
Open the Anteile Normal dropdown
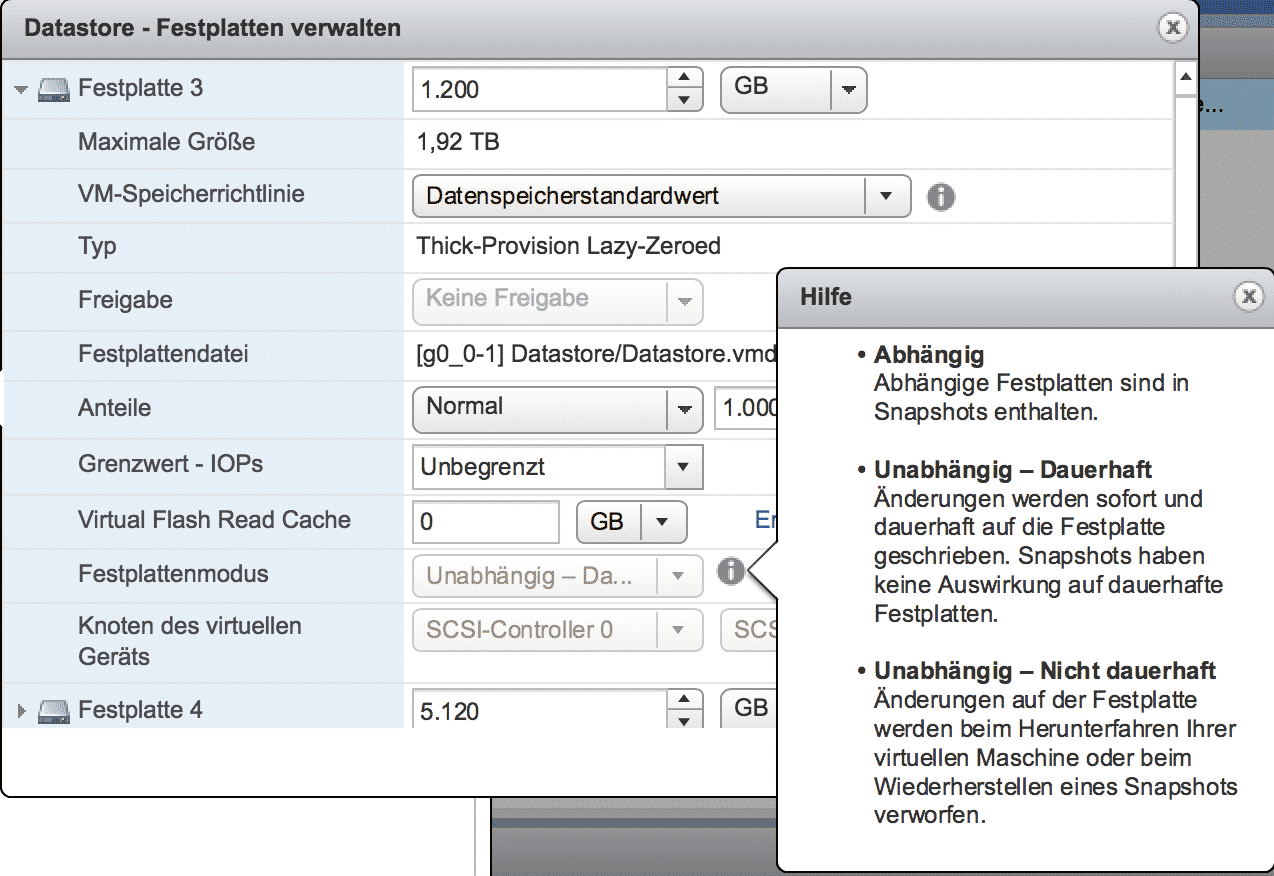tap(684, 409)
